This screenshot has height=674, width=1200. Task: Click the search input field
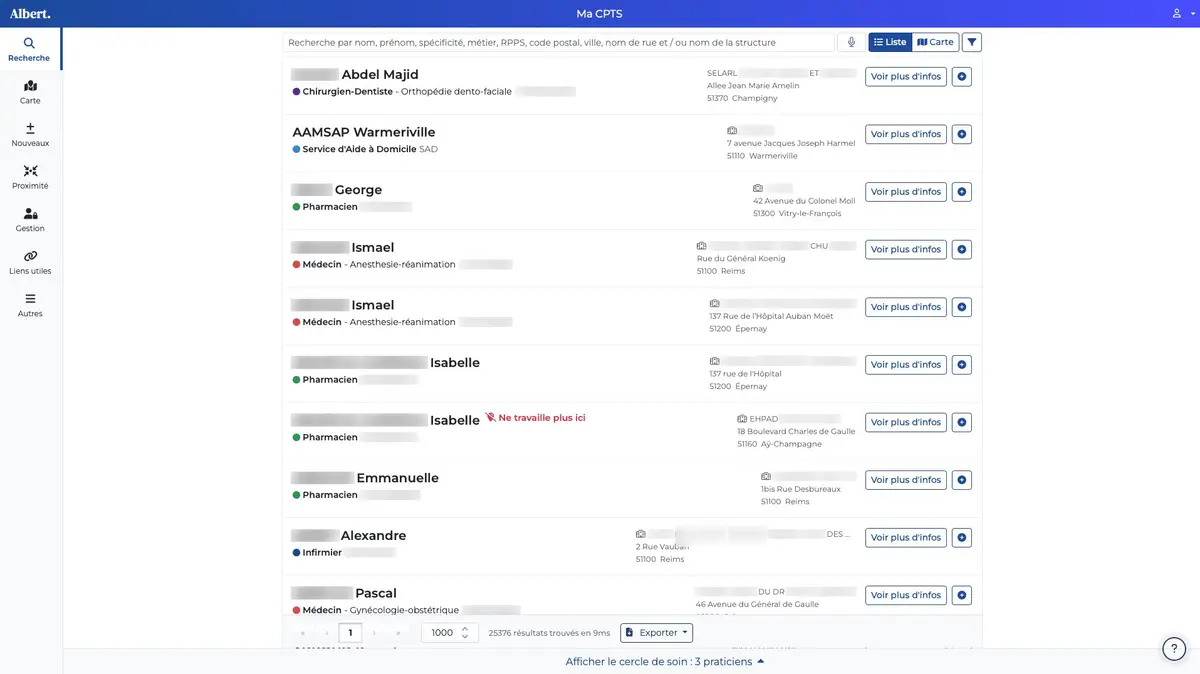558,42
